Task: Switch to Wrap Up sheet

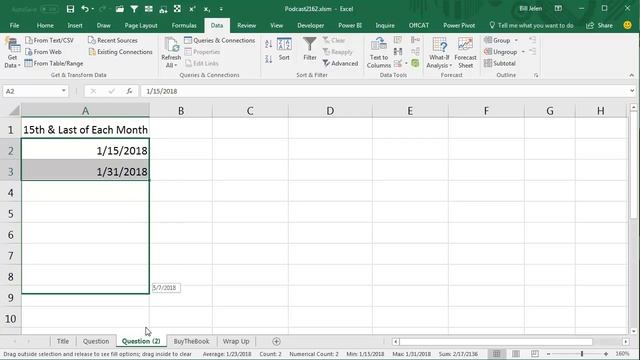Action: [x=236, y=341]
